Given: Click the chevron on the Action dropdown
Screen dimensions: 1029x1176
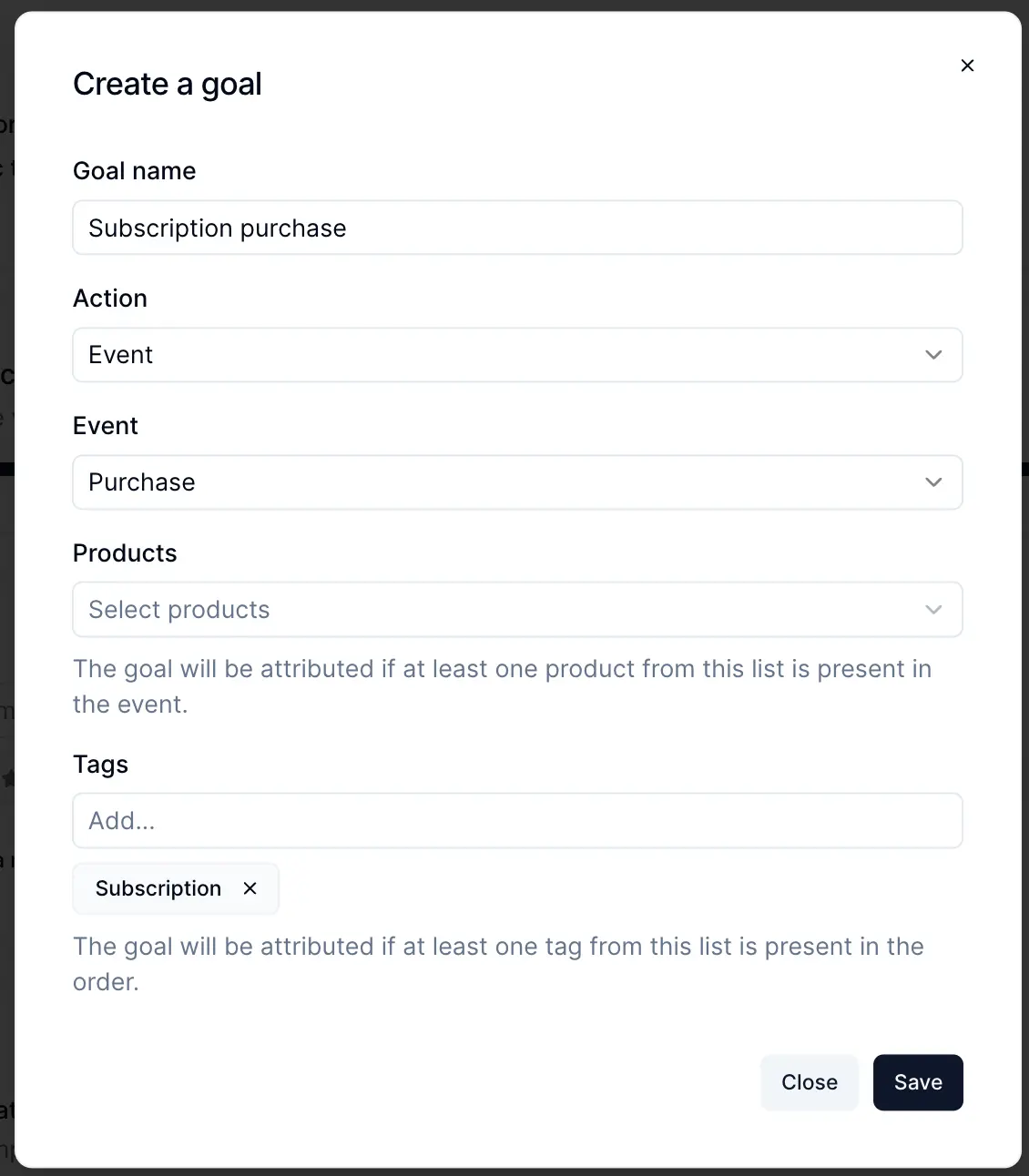Looking at the screenshot, I should pos(933,355).
